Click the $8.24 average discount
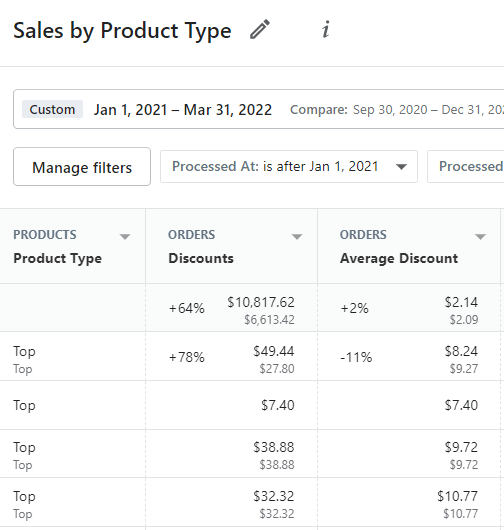Viewport: 504px width, 530px height. point(461,351)
